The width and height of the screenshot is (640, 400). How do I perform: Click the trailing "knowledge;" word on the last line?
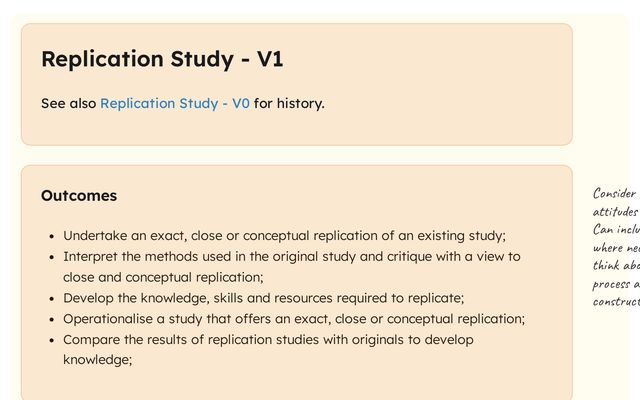tap(98, 360)
